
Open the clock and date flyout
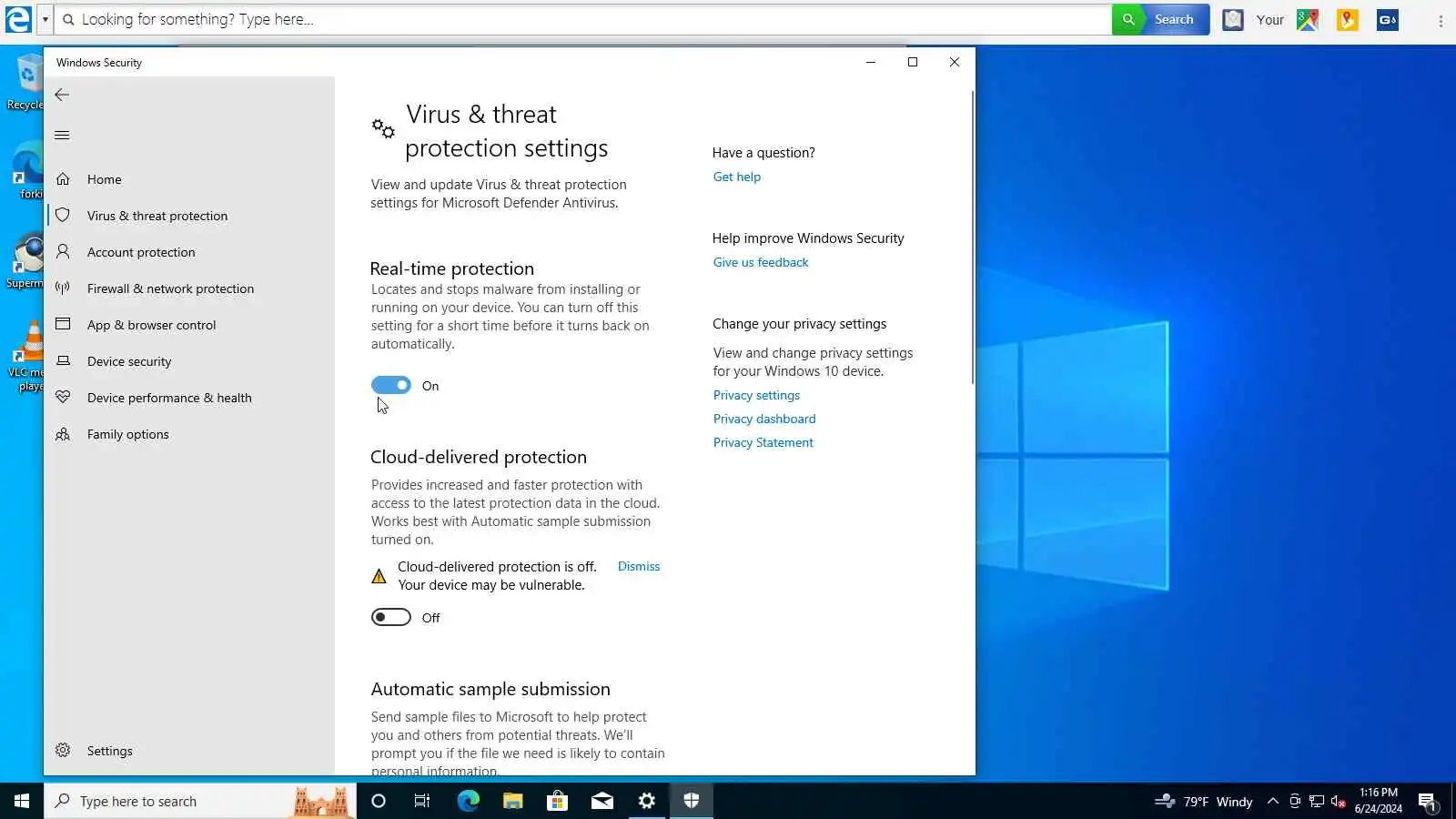click(x=1378, y=801)
